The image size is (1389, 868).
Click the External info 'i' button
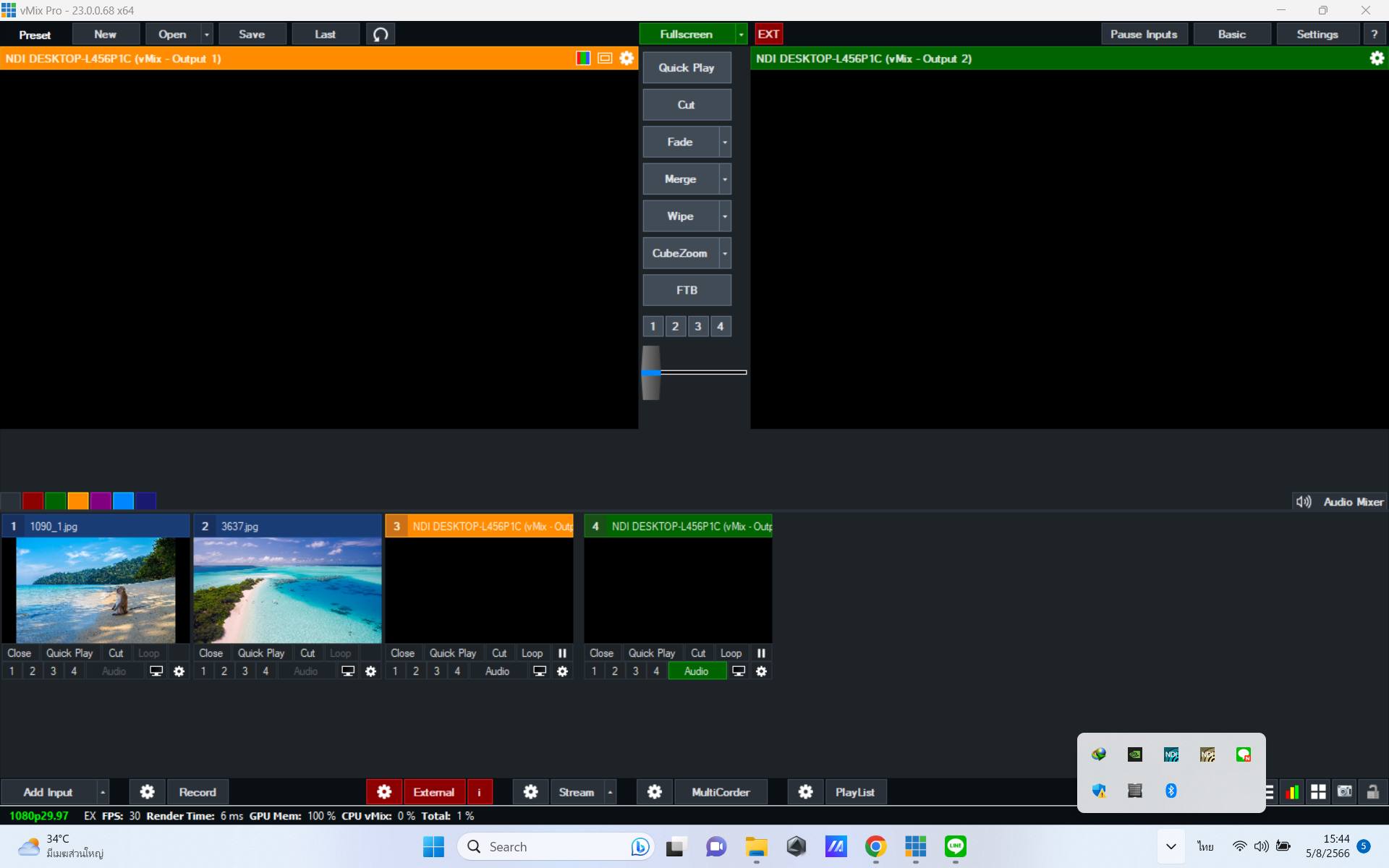(479, 792)
